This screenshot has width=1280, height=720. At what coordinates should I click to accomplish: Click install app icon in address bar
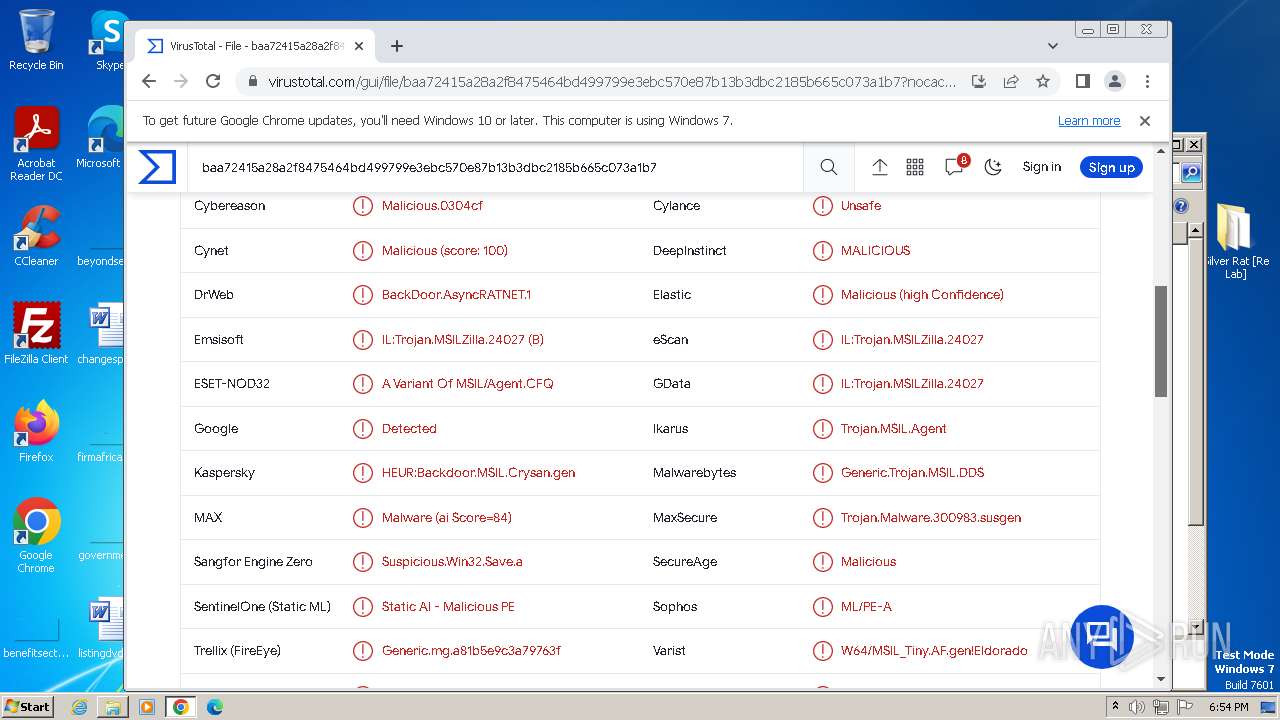[979, 81]
